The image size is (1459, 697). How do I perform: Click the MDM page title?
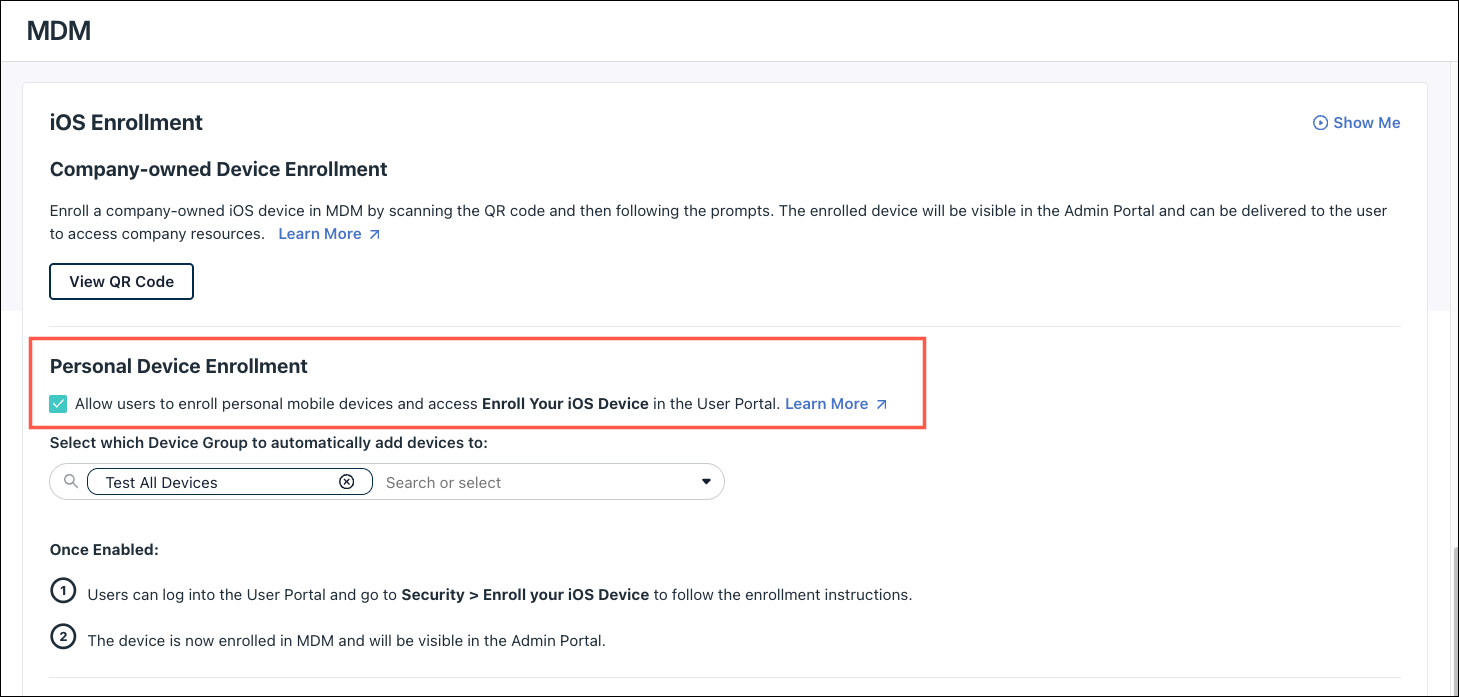[x=59, y=31]
